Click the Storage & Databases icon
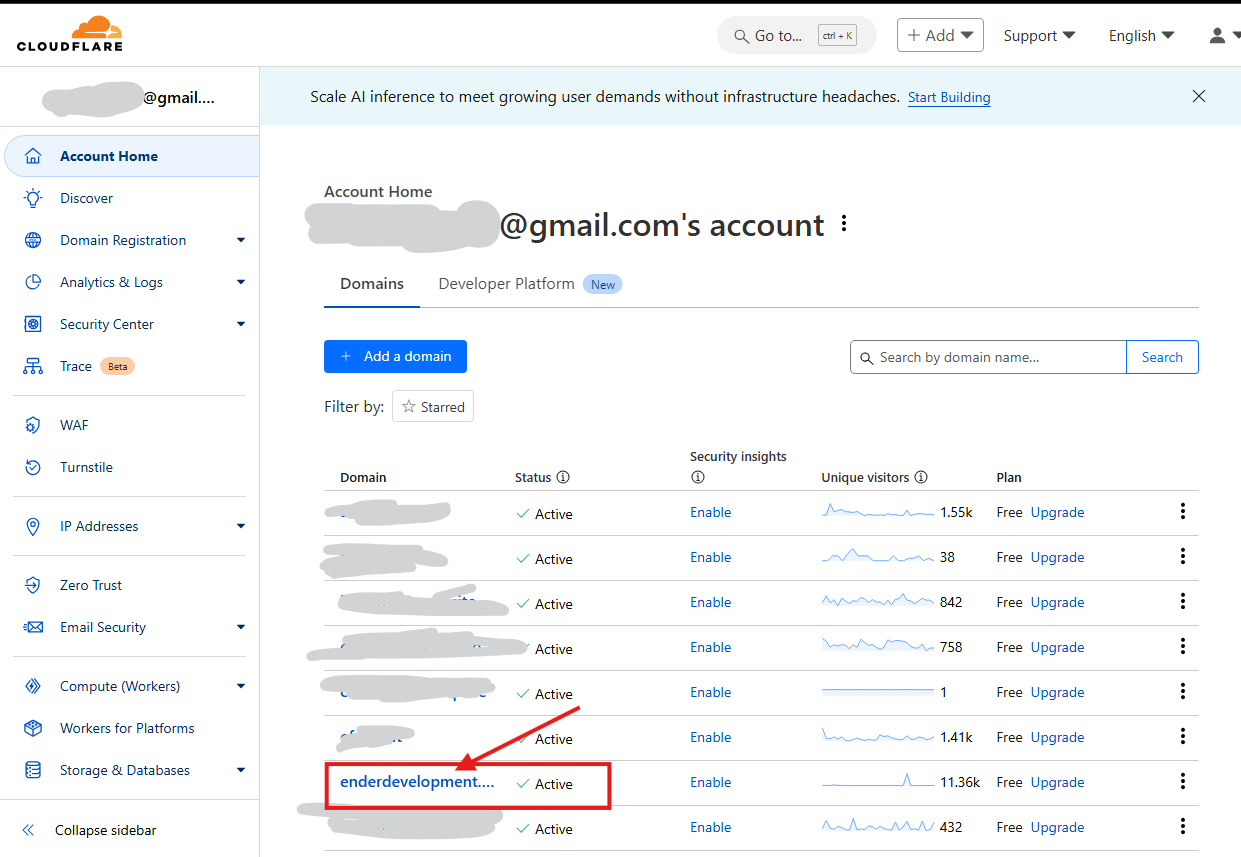The height and width of the screenshot is (857, 1241). (33, 770)
